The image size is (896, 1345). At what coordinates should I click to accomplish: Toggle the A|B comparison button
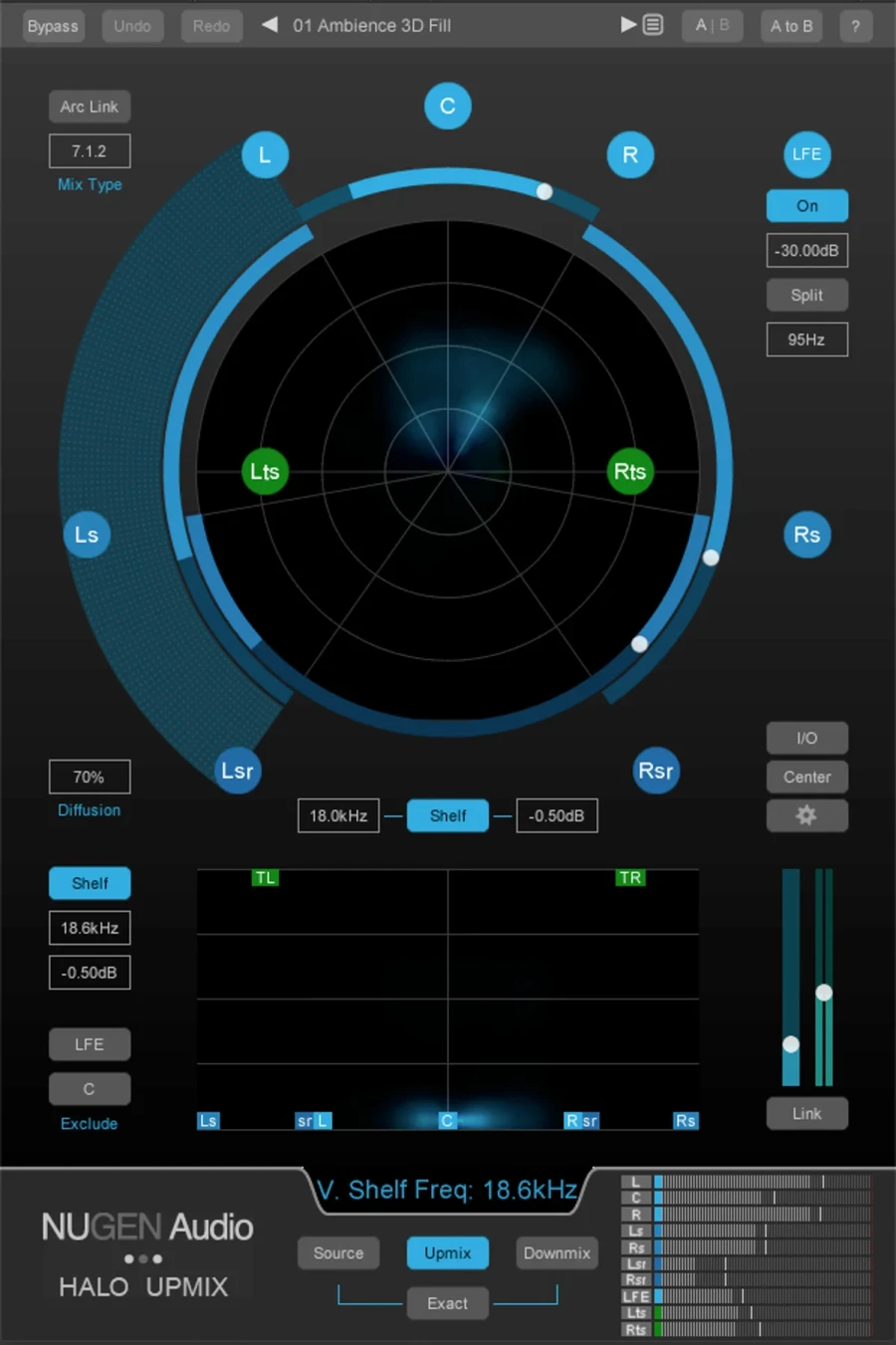click(x=712, y=26)
